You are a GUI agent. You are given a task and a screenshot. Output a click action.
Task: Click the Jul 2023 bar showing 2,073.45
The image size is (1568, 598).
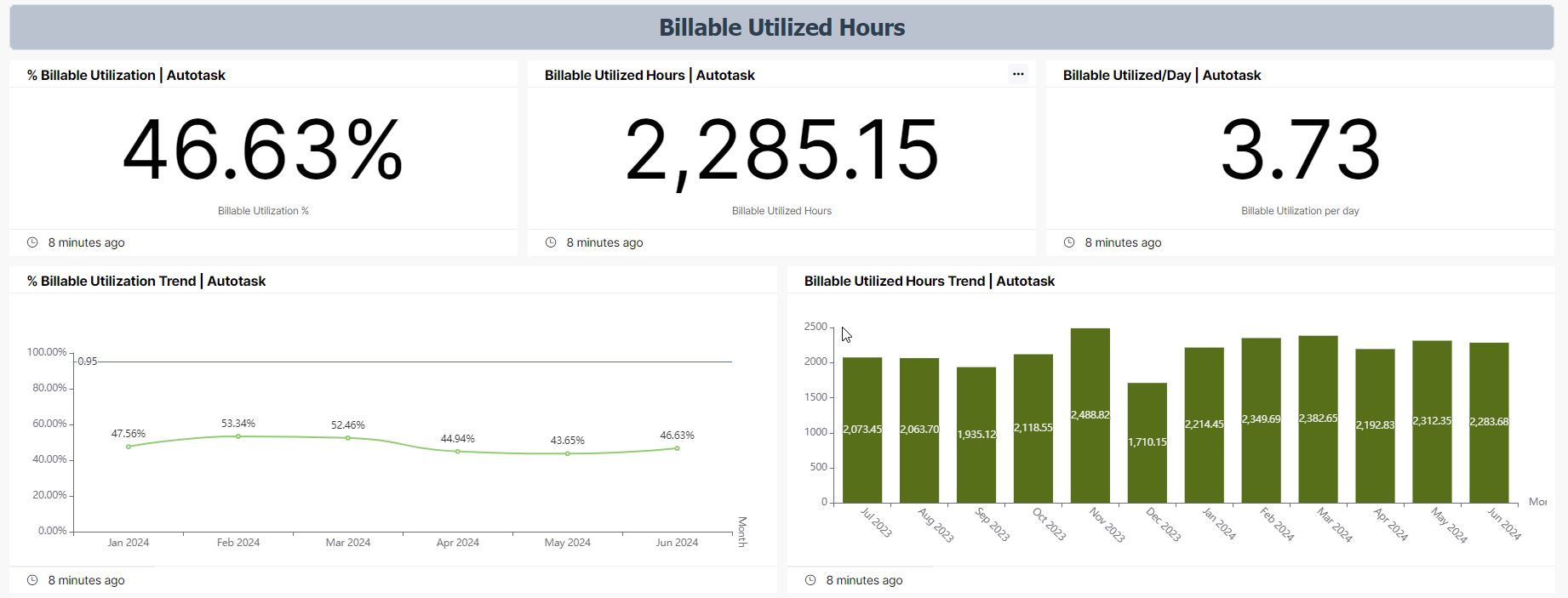tap(861, 430)
